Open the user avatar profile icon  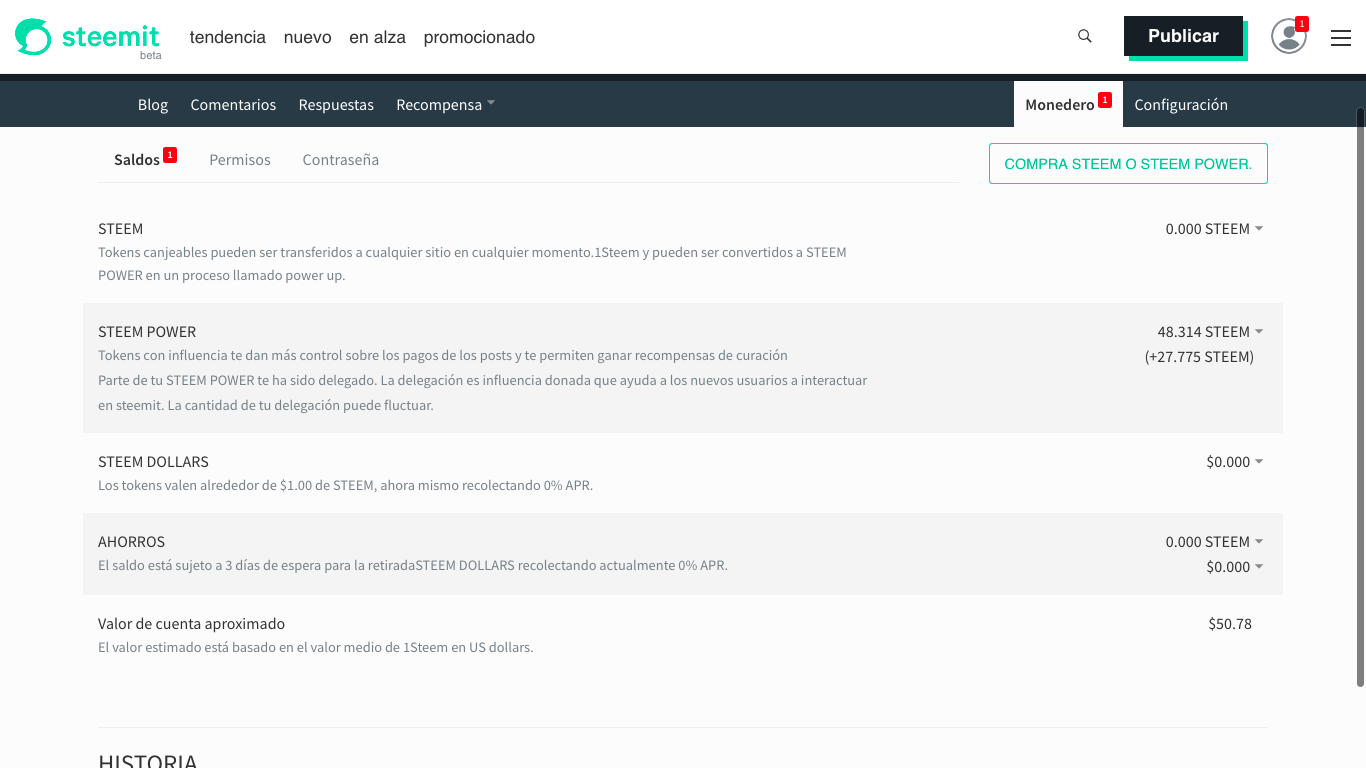pyautogui.click(x=1289, y=36)
